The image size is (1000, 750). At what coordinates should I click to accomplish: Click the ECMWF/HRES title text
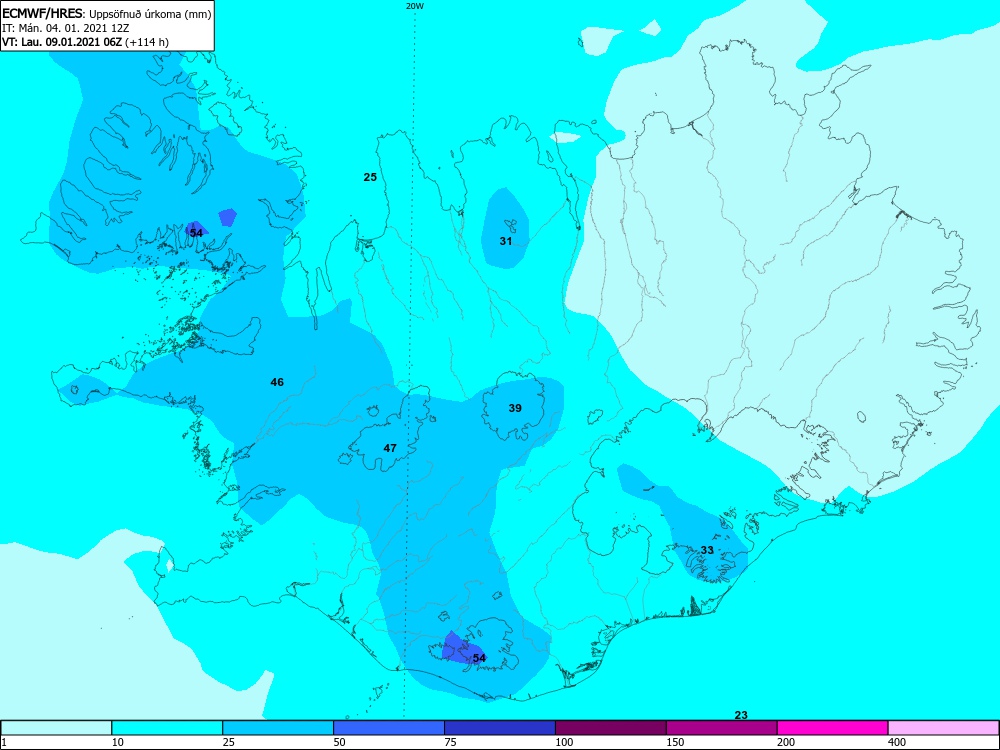(x=43, y=13)
